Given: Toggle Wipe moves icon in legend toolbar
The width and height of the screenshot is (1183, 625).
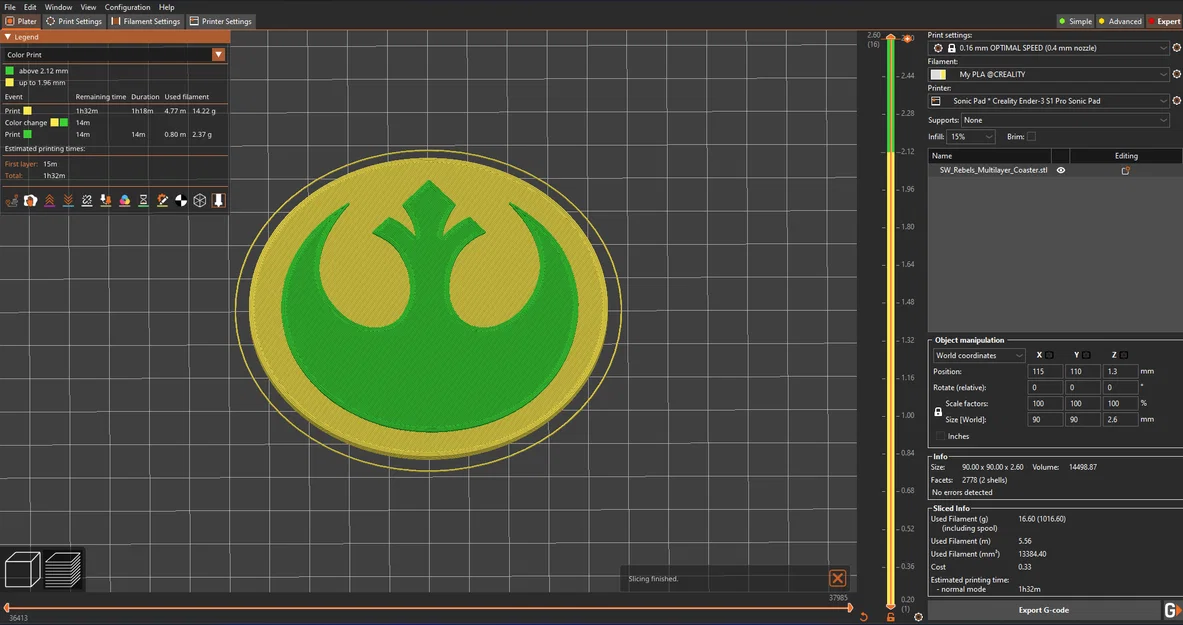Looking at the screenshot, I should coord(30,200).
